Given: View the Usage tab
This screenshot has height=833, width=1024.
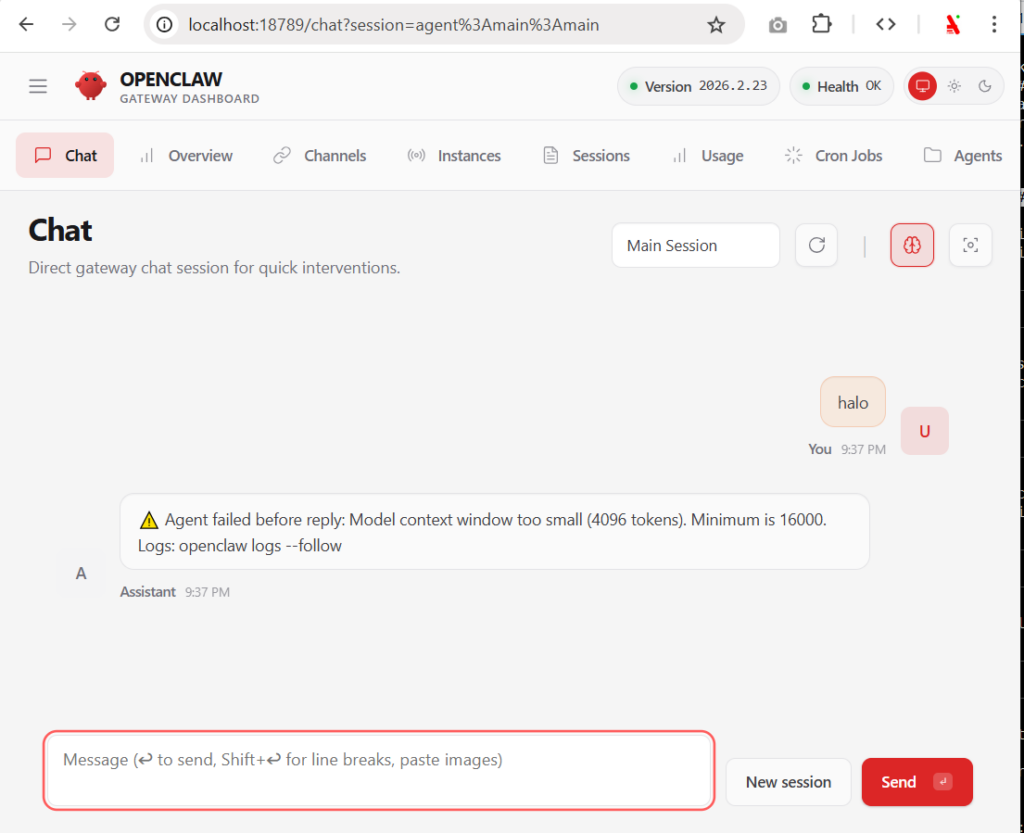Looking at the screenshot, I should pos(707,155).
